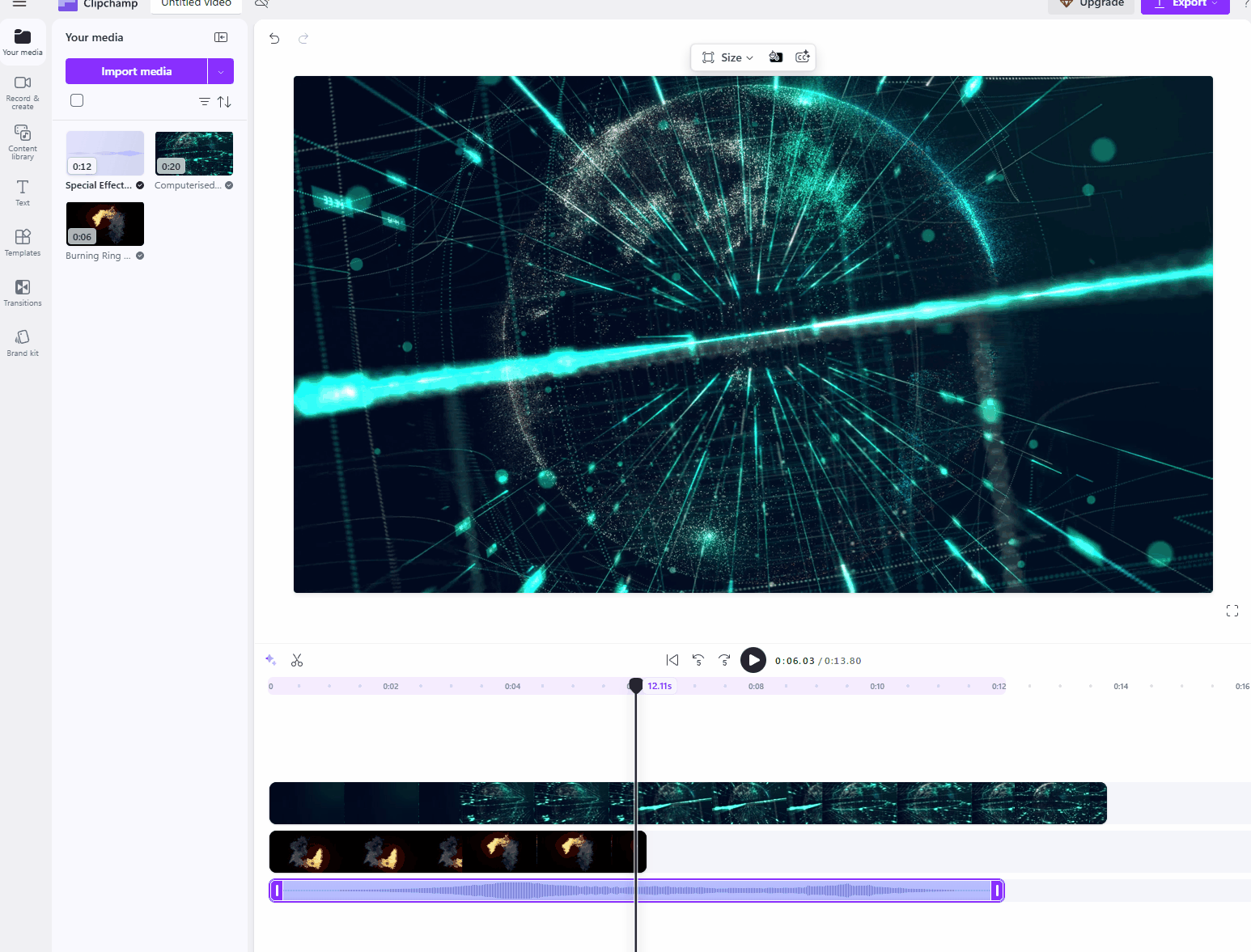The height and width of the screenshot is (952, 1251).
Task: Open the Transitions panel
Action: pos(22,293)
